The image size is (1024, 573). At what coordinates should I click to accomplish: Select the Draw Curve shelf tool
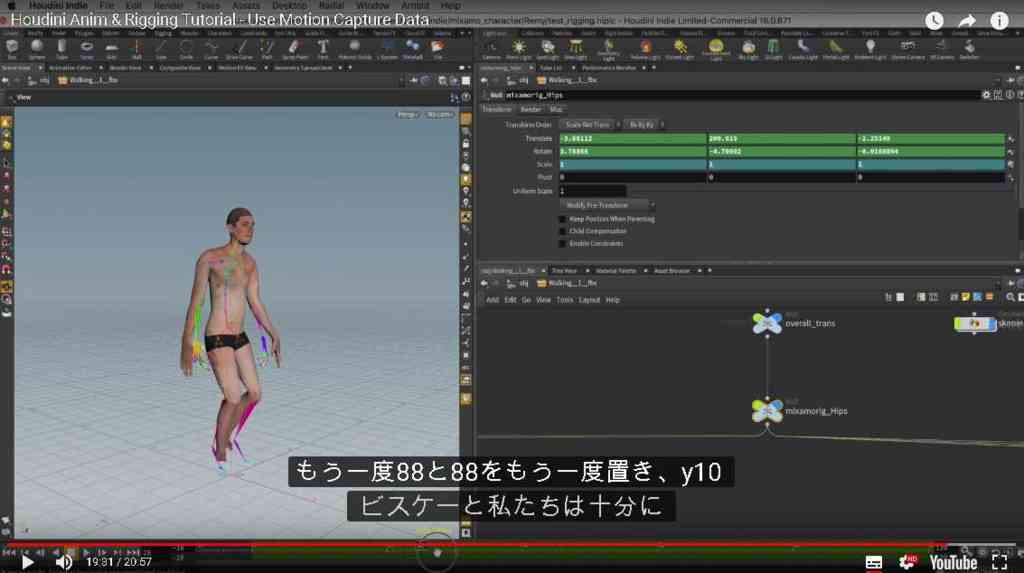point(239,48)
